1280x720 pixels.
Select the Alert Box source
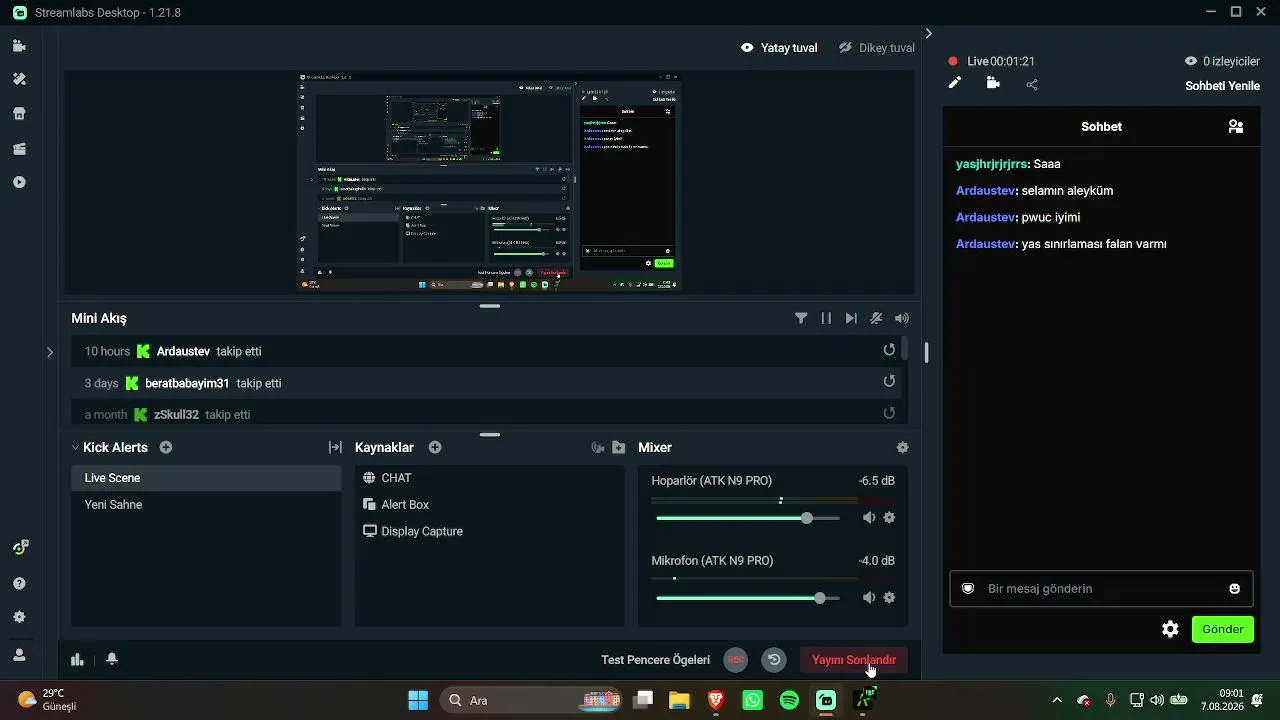[x=489, y=505]
